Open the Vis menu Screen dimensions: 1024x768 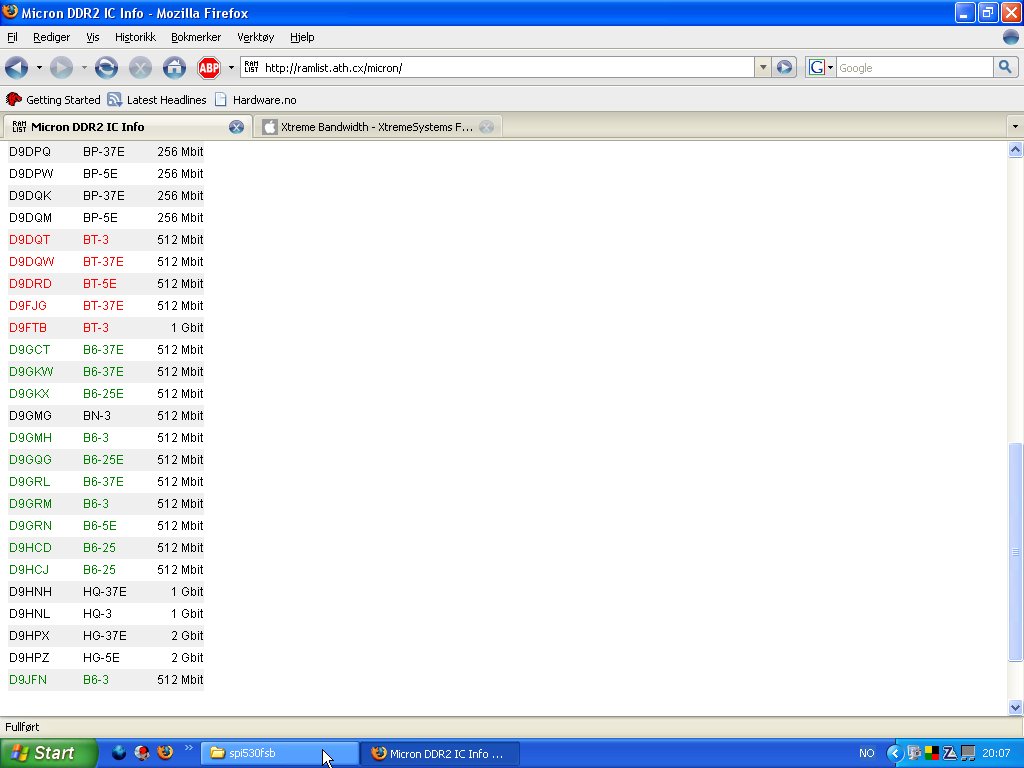[x=93, y=37]
